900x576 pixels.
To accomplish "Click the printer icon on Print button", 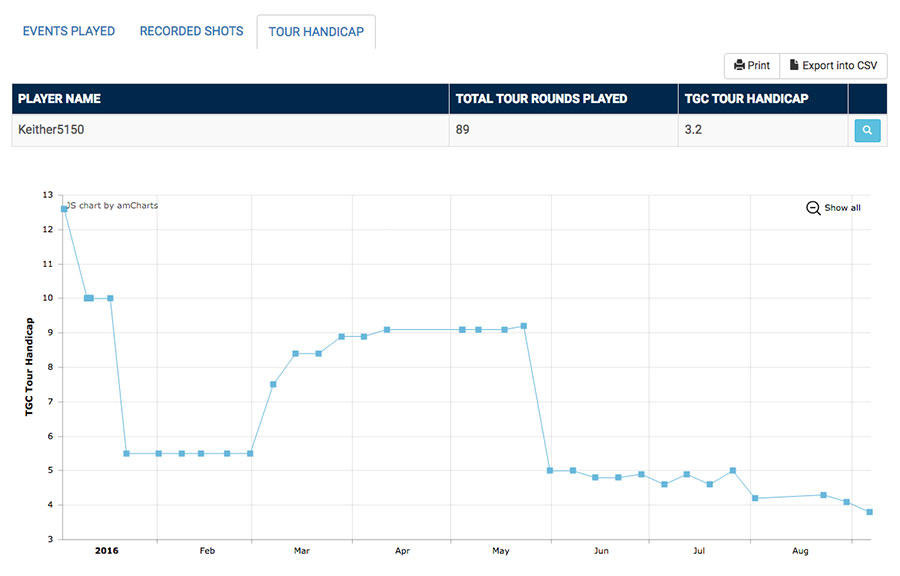I will pos(739,65).
